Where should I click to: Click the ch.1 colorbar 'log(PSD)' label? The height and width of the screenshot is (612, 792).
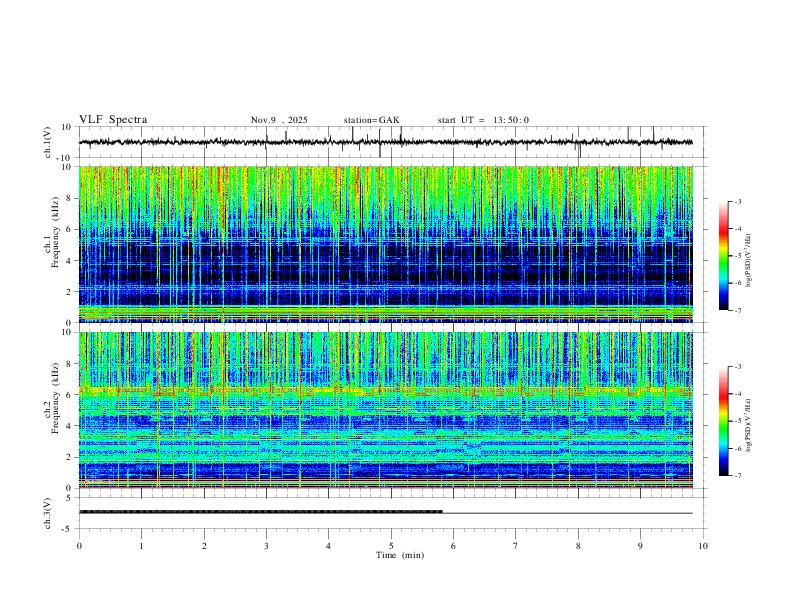[749, 260]
